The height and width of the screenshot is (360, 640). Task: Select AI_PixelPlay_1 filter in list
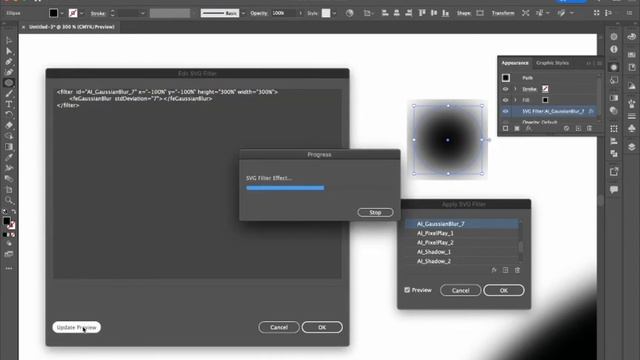[462, 233]
